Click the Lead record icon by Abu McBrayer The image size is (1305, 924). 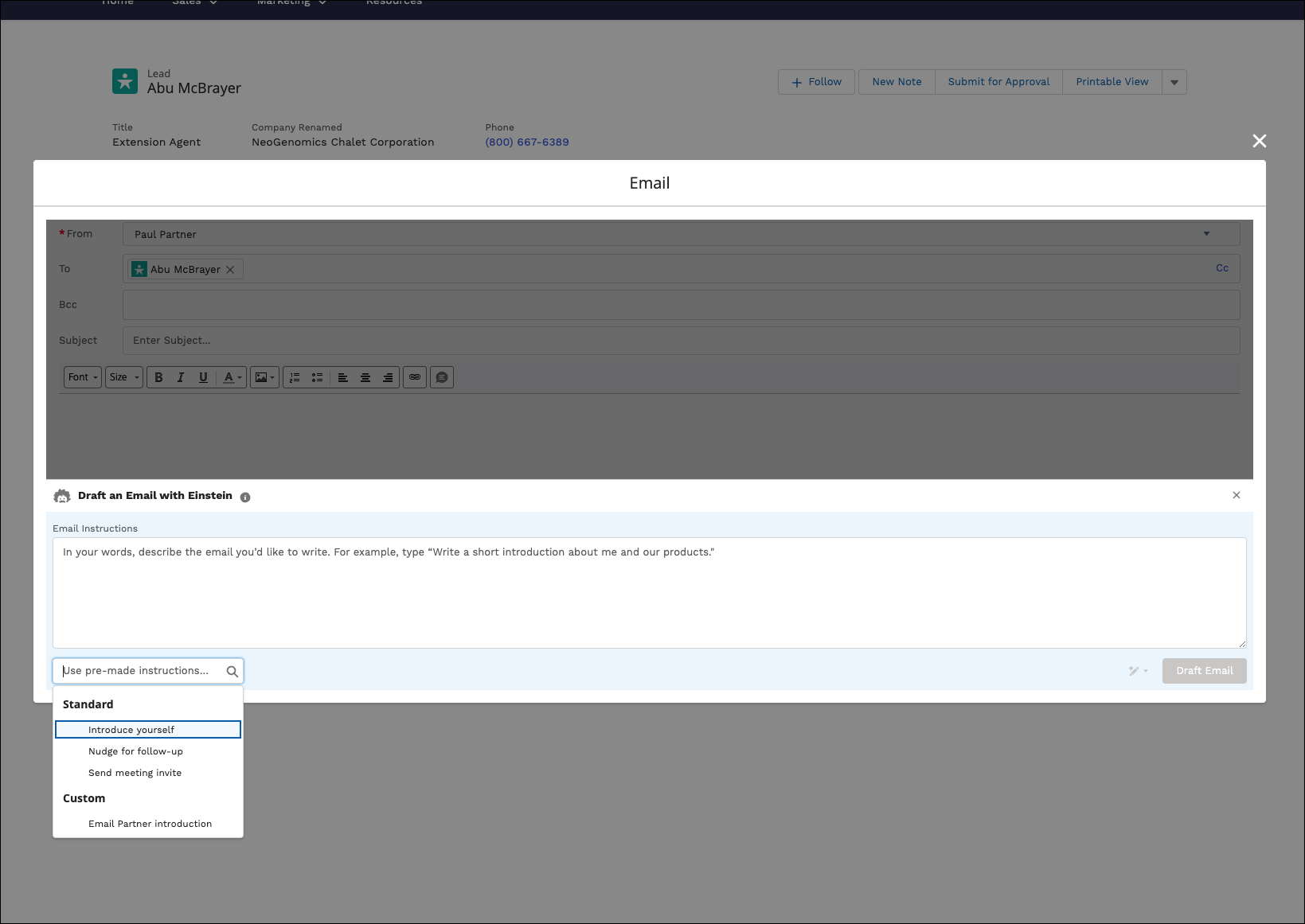click(125, 81)
